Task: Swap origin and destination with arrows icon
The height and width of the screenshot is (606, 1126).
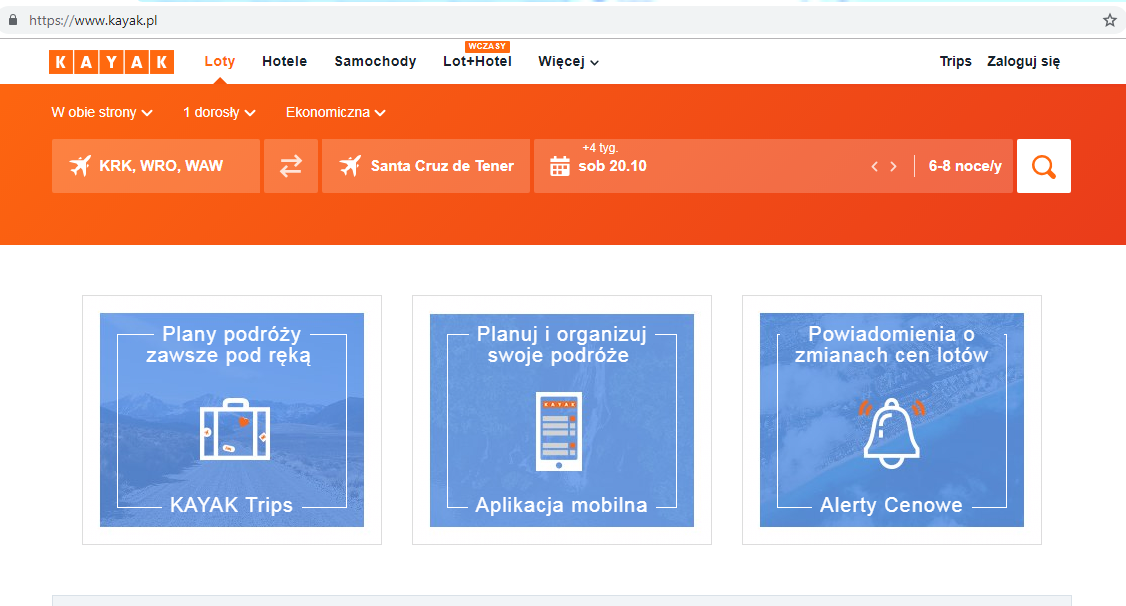Action: 291,166
